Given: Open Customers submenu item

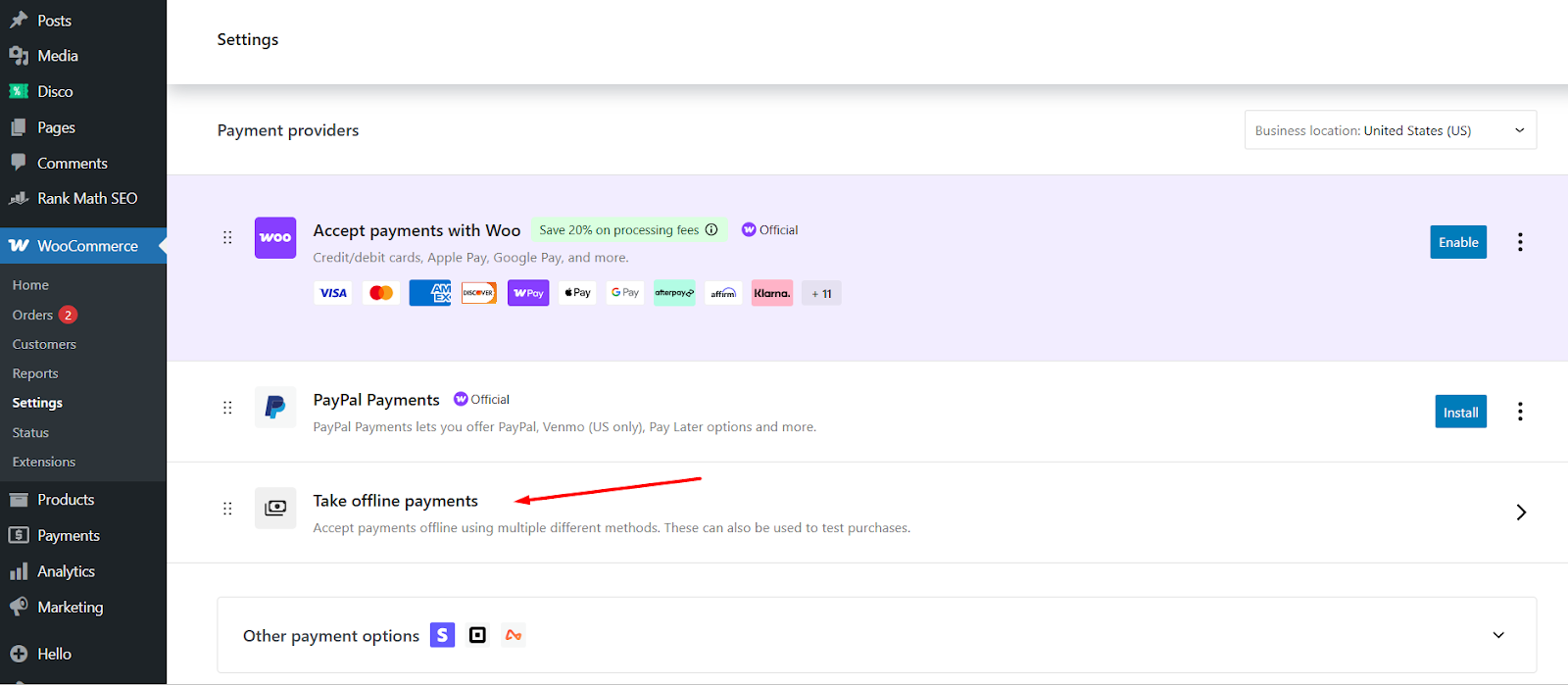Looking at the screenshot, I should (44, 344).
